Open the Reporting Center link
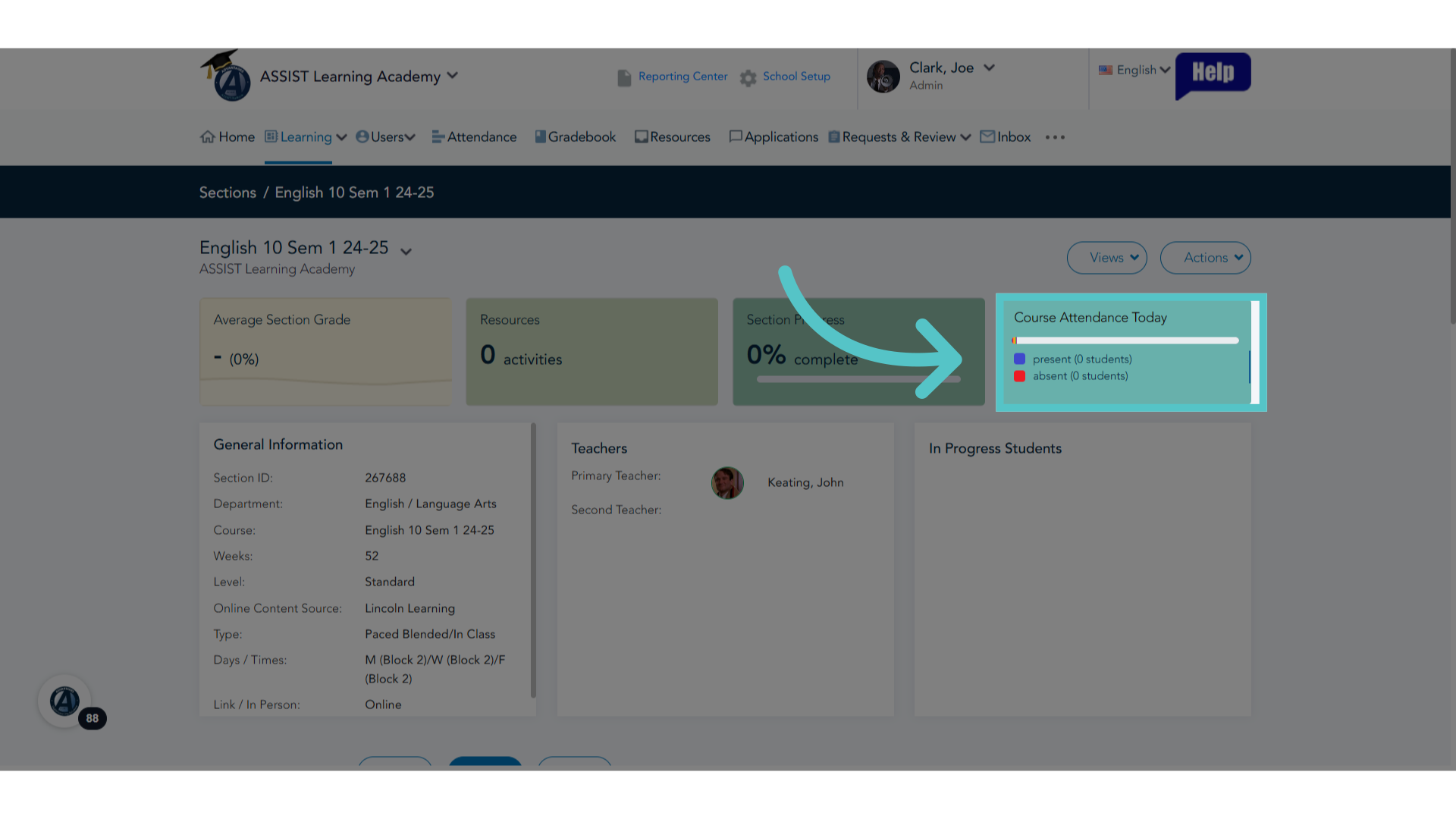The image size is (1456, 819). (x=682, y=77)
